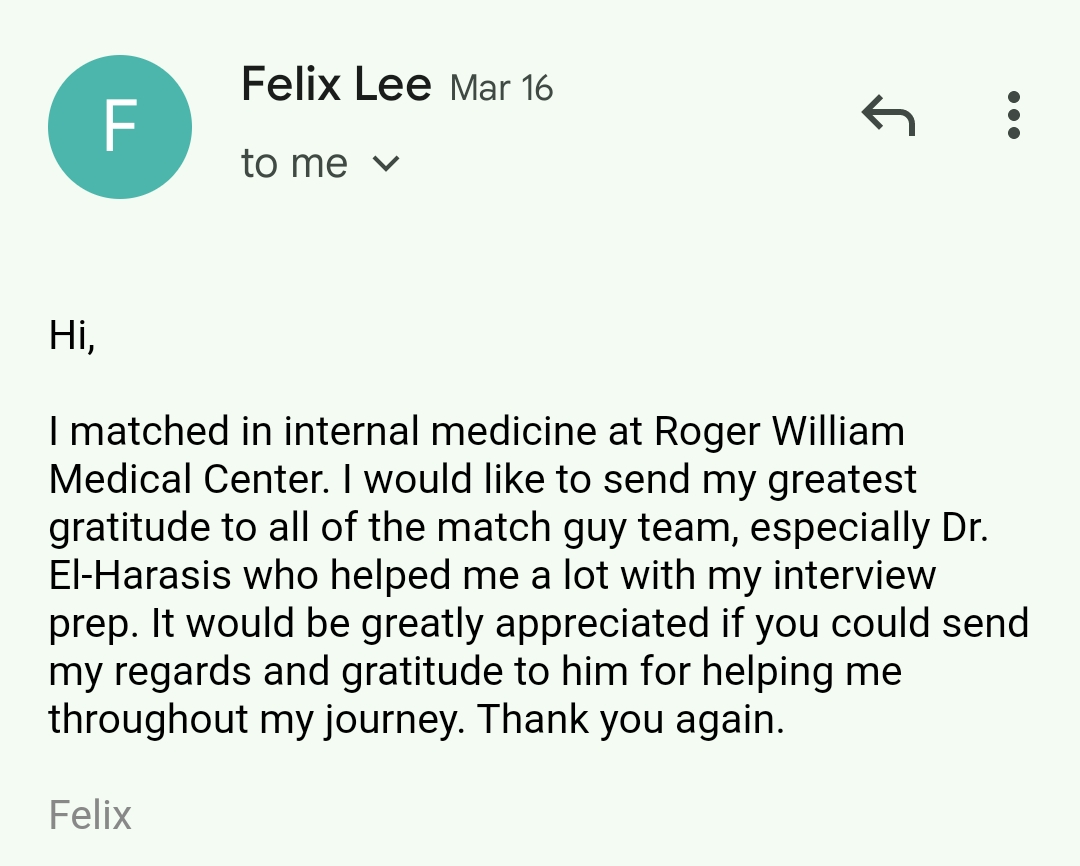This screenshot has width=1080, height=866.
Task: Click the "Hi," greeting line
Action: 72,335
